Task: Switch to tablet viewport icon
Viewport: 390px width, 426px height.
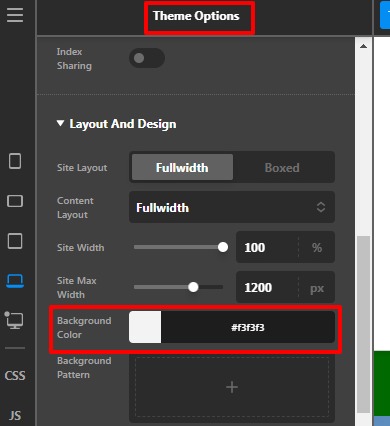Action: pos(15,241)
